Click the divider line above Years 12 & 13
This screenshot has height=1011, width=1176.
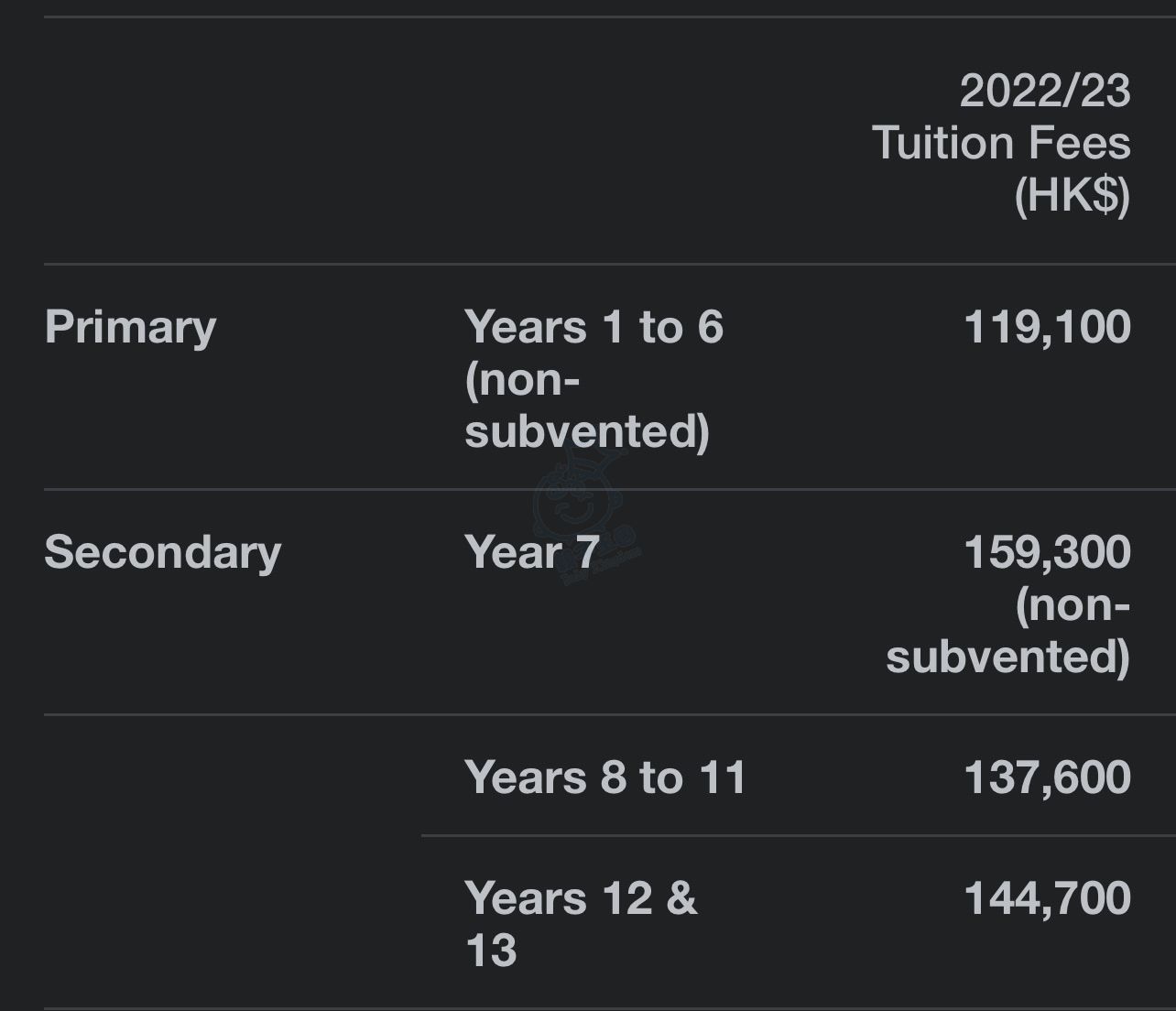pos(799,835)
